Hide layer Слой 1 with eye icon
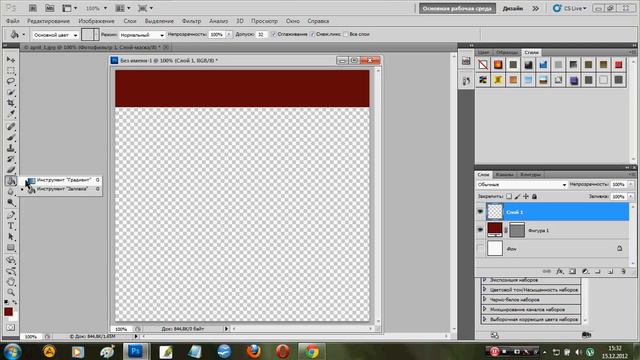640x360 pixels. (480, 212)
